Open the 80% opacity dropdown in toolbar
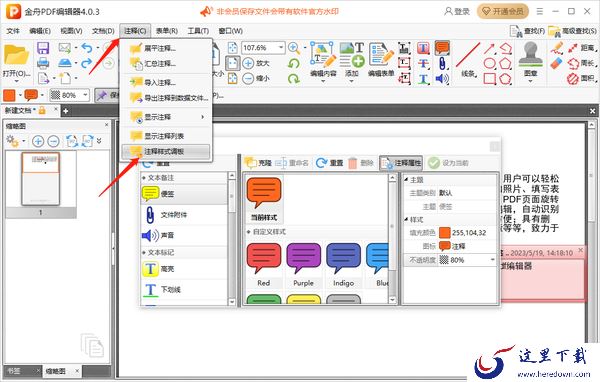 85,95
